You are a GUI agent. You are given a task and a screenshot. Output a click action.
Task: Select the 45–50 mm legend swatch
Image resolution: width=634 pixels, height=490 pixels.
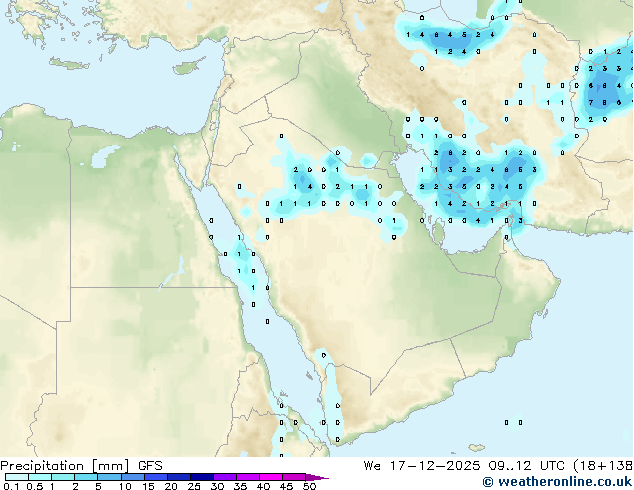pos(294,477)
